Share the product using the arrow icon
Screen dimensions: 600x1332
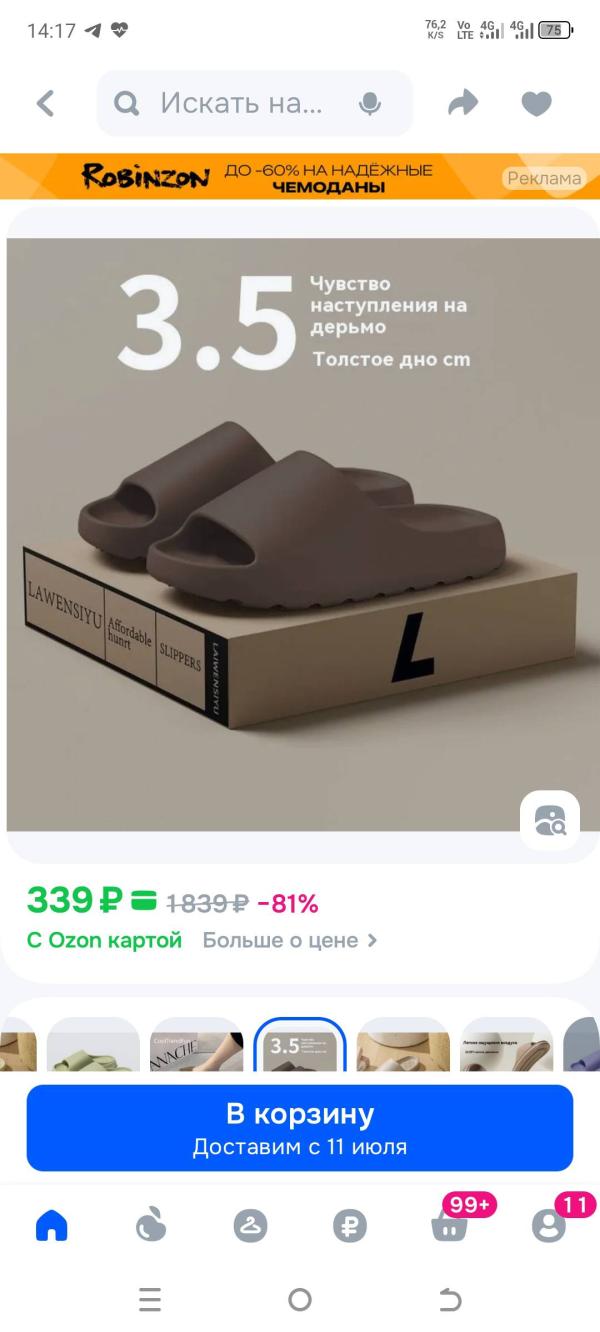click(x=463, y=103)
